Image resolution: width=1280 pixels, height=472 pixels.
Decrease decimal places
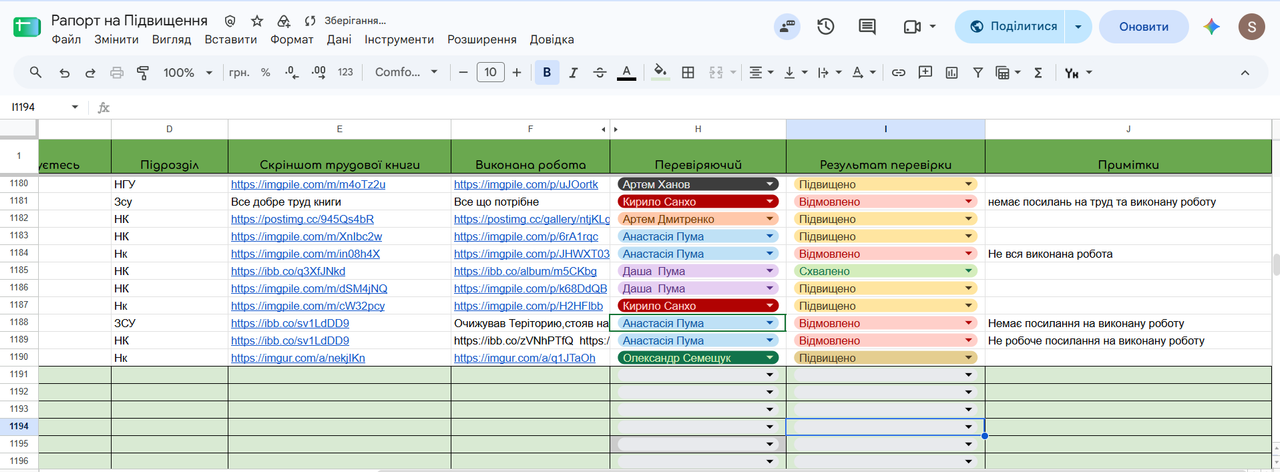click(291, 72)
